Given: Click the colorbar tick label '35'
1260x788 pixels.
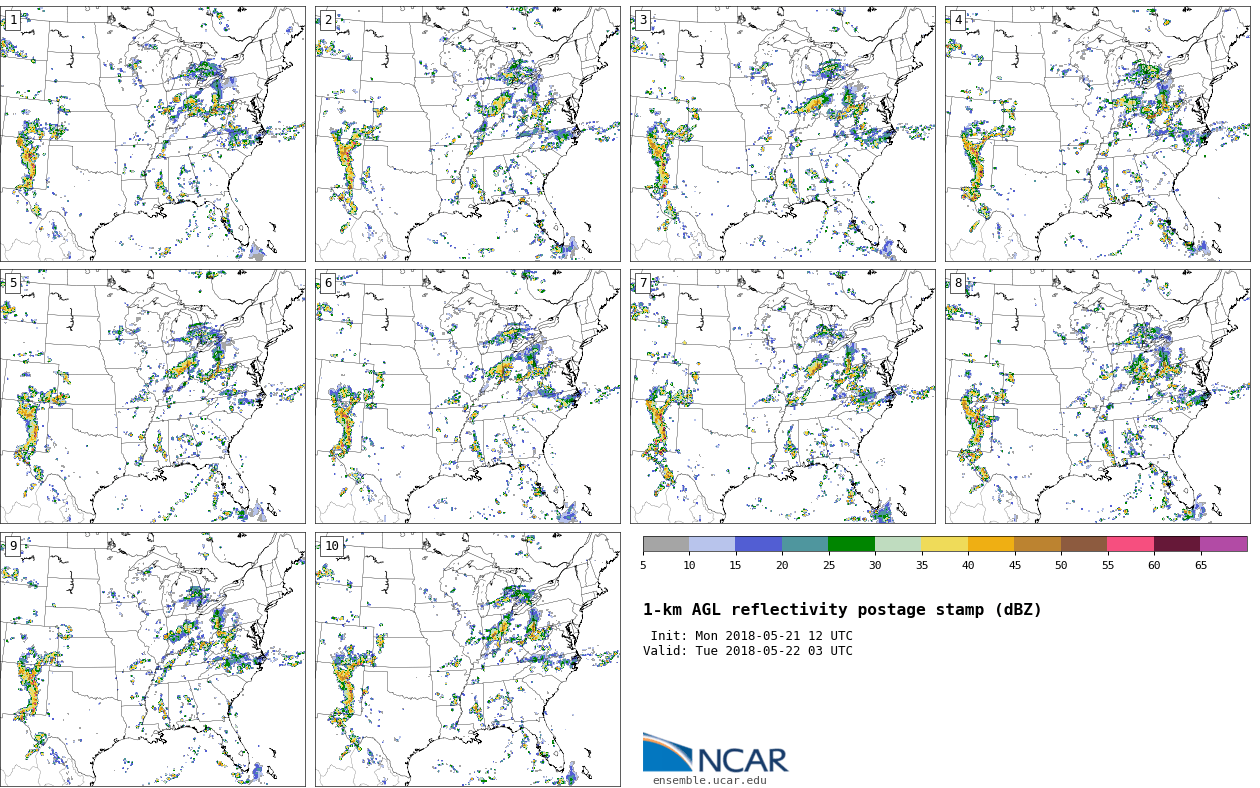Looking at the screenshot, I should pos(921,565).
